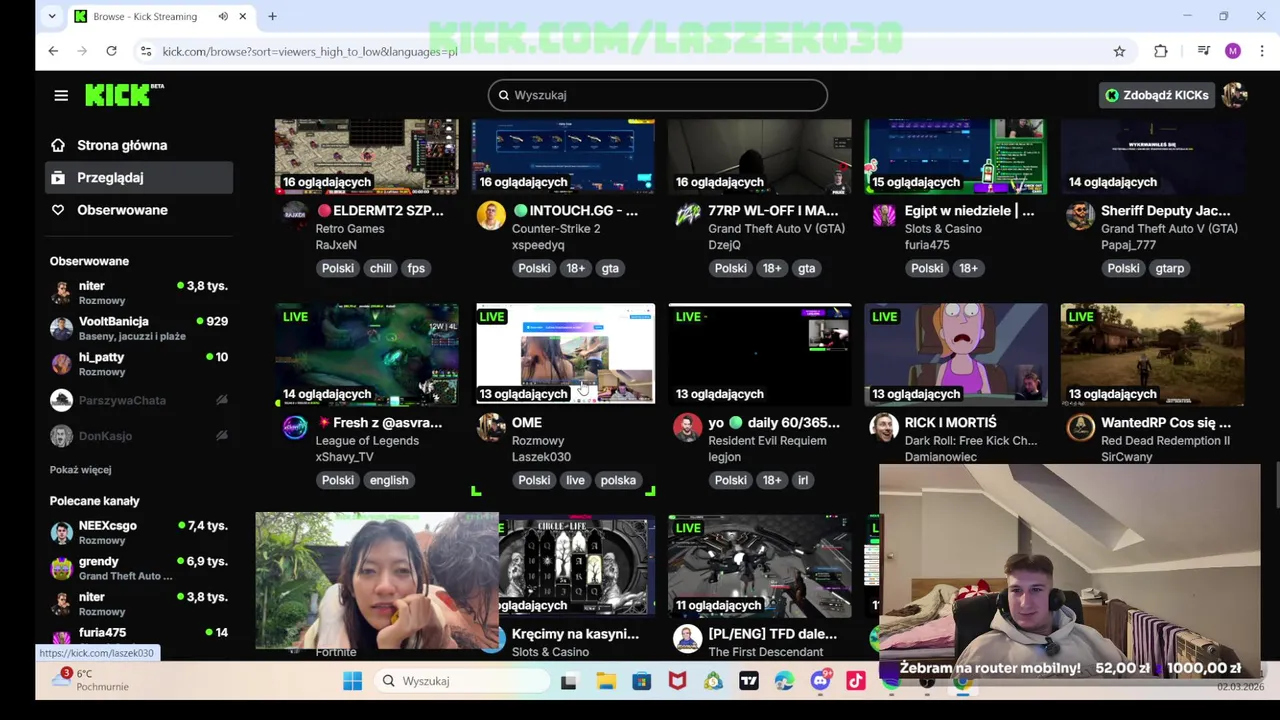Open media control icon in toolbar
Viewport: 1280px width, 720px height.
click(1204, 51)
